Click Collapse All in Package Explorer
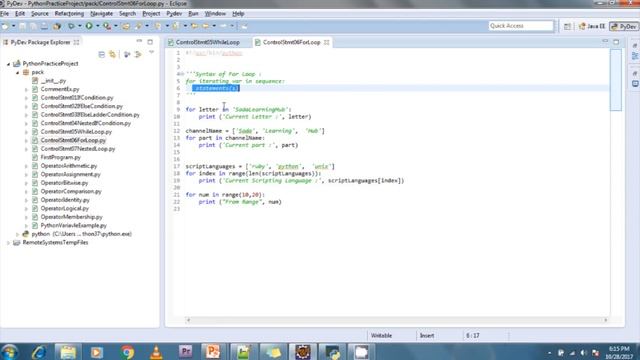Viewport: 640px width, 360px height. coord(102,54)
